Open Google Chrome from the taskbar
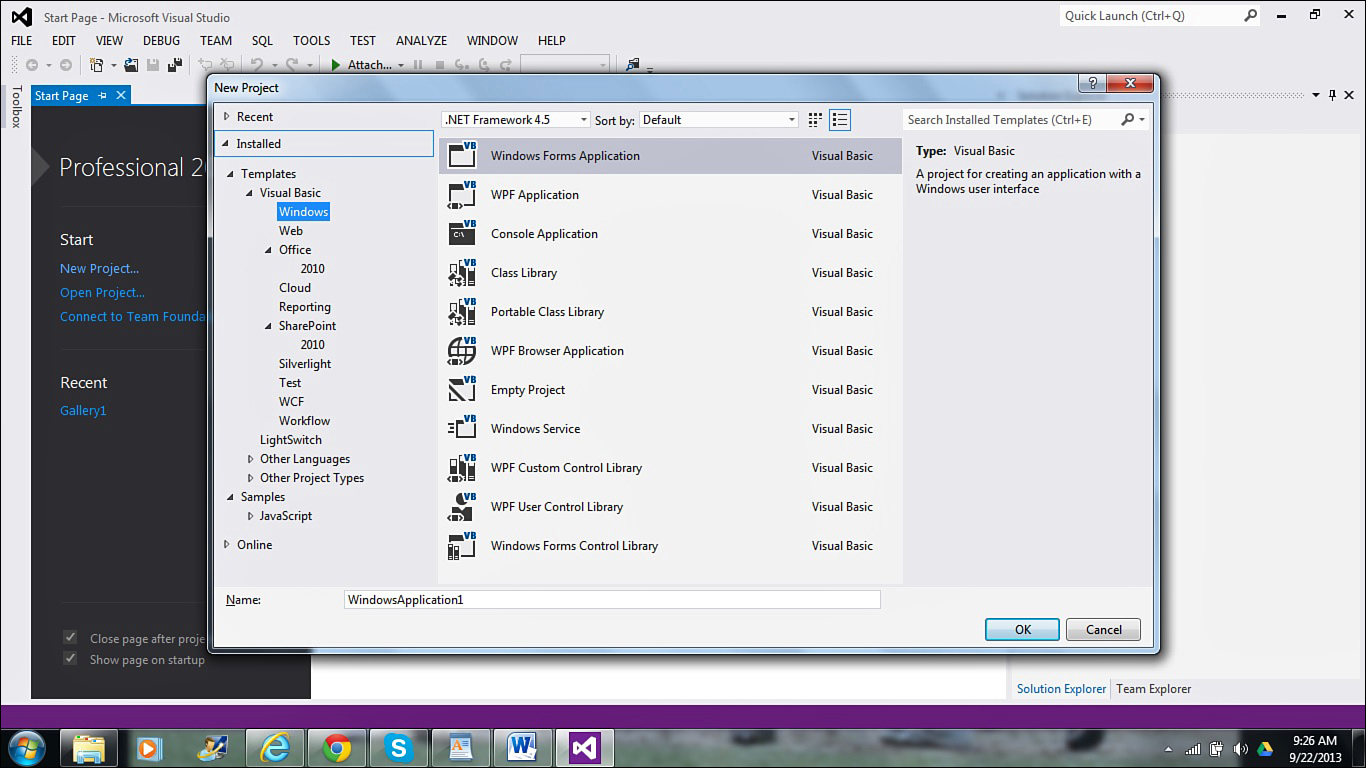This screenshot has width=1366, height=768. 337,748
